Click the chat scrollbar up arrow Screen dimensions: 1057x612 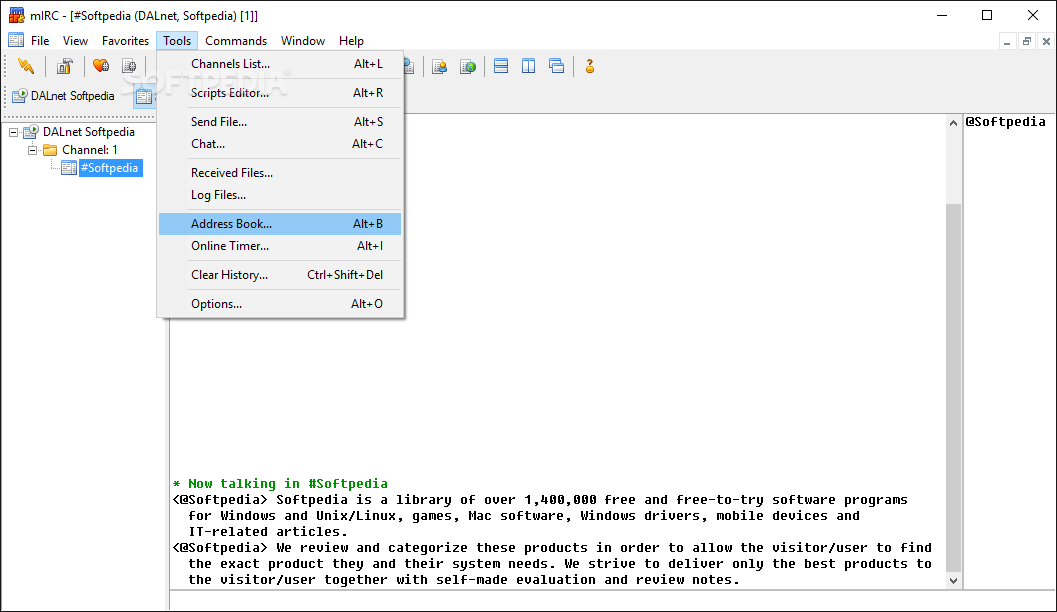[x=953, y=123]
